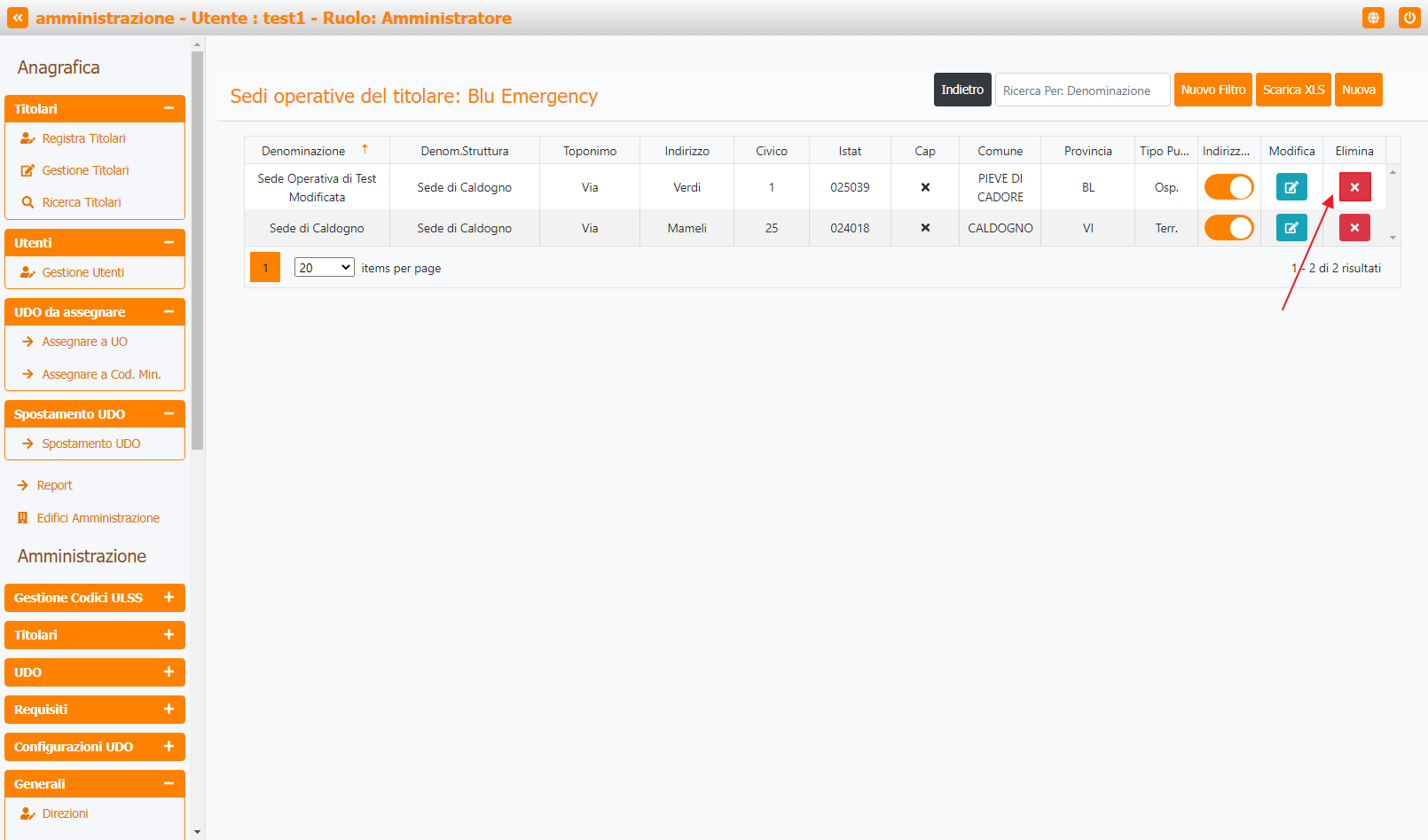Screen dimensions: 1428x840
Task: Click sidebar vertical scrollbar
Action: click(198, 250)
